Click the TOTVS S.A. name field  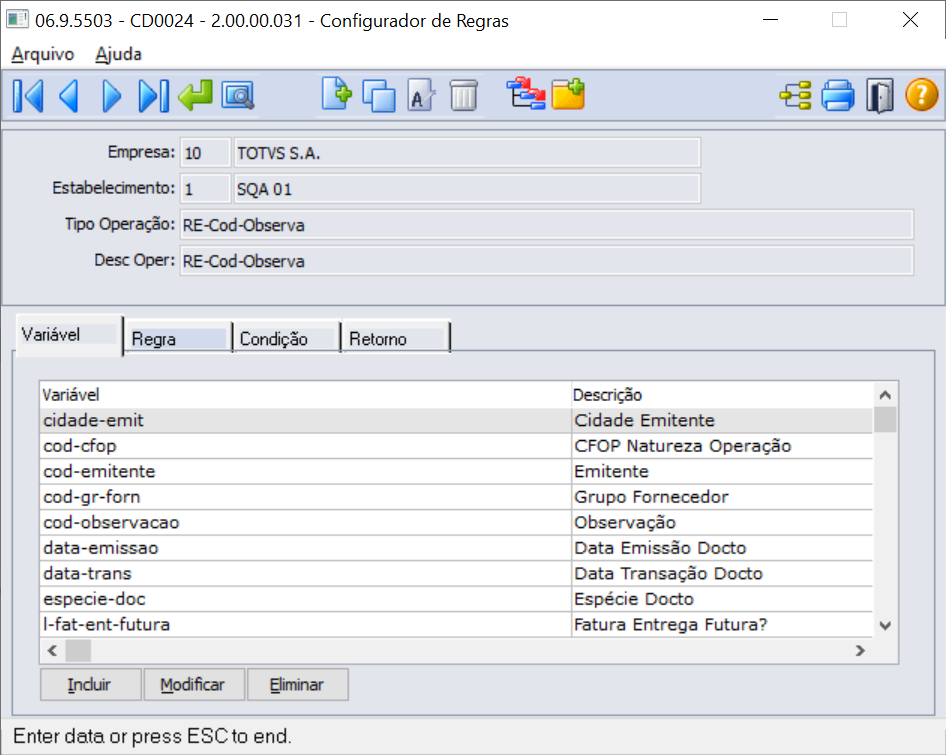click(466, 153)
